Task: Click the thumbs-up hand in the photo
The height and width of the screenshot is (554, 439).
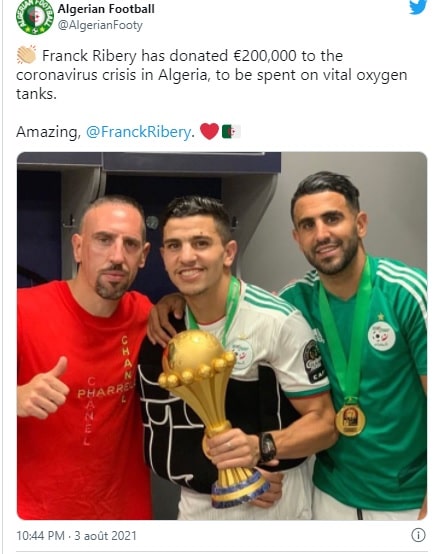Action: [42, 390]
